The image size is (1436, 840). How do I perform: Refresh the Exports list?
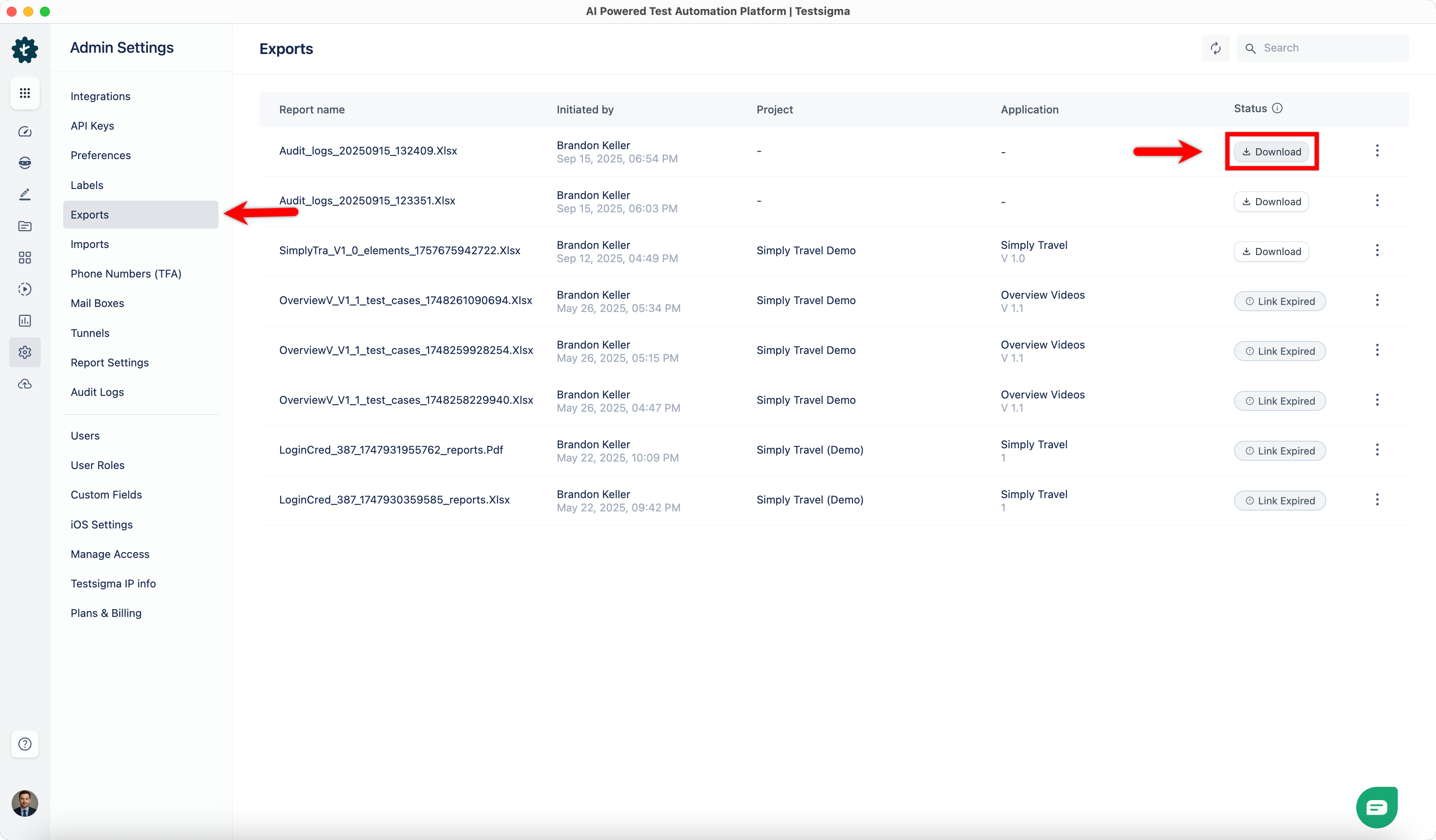pyautogui.click(x=1215, y=48)
